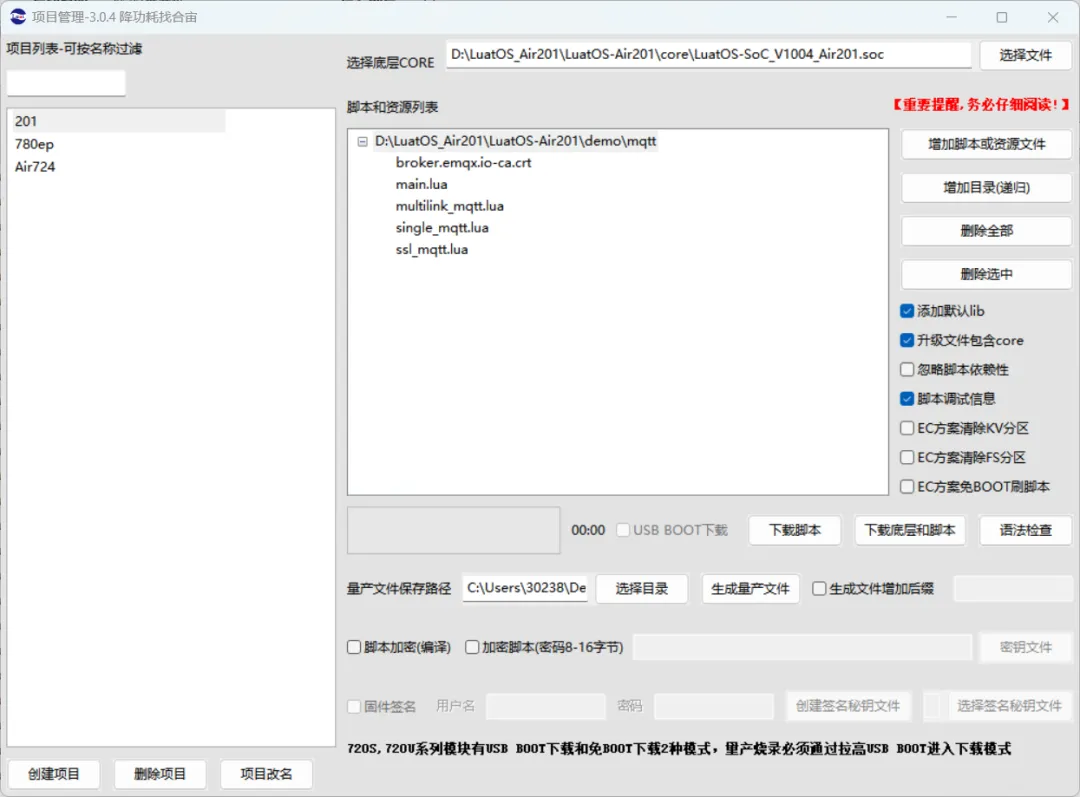The height and width of the screenshot is (797, 1080).
Task: Click the download progress bar area
Action: point(453,530)
